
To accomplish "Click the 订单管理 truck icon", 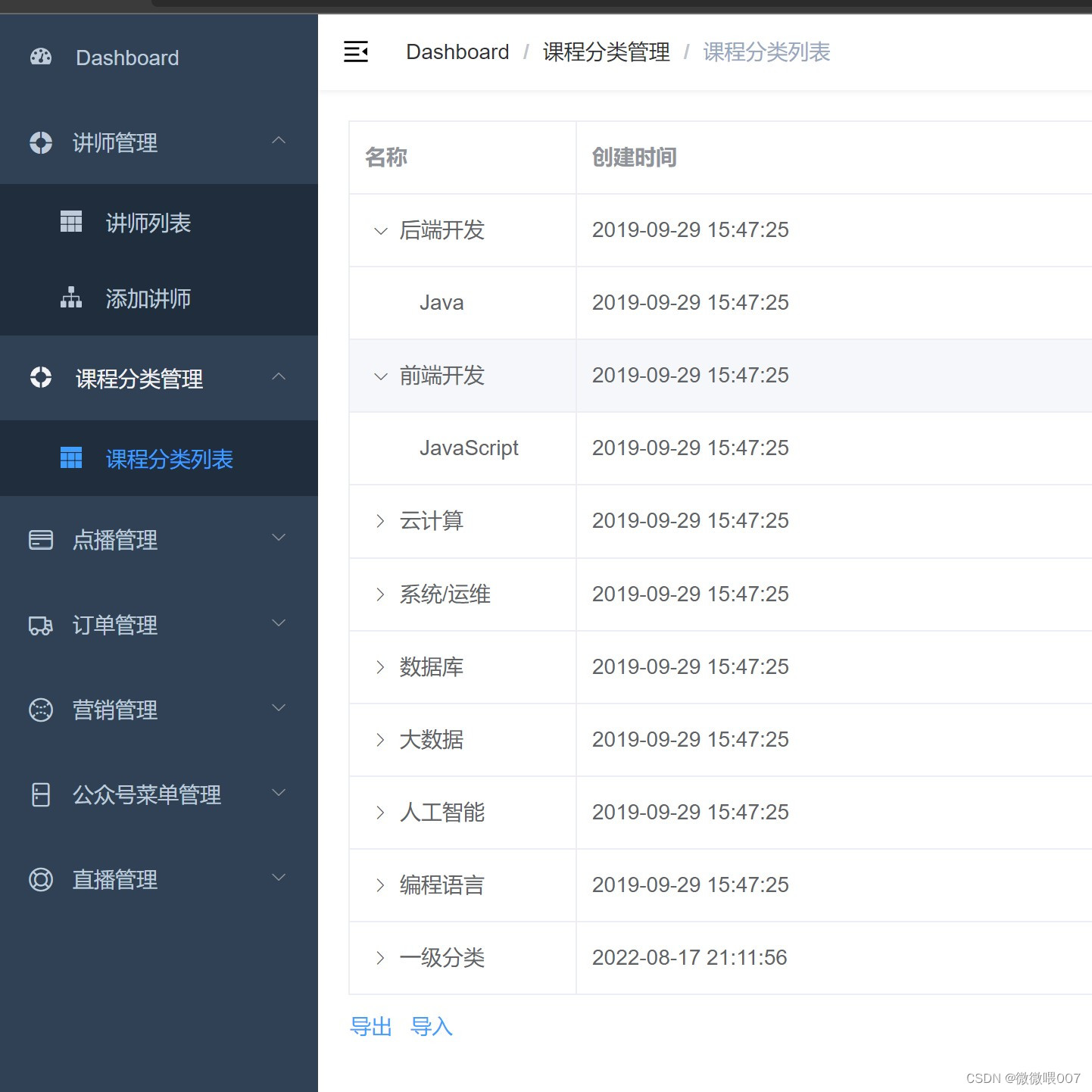I will click(x=41, y=626).
